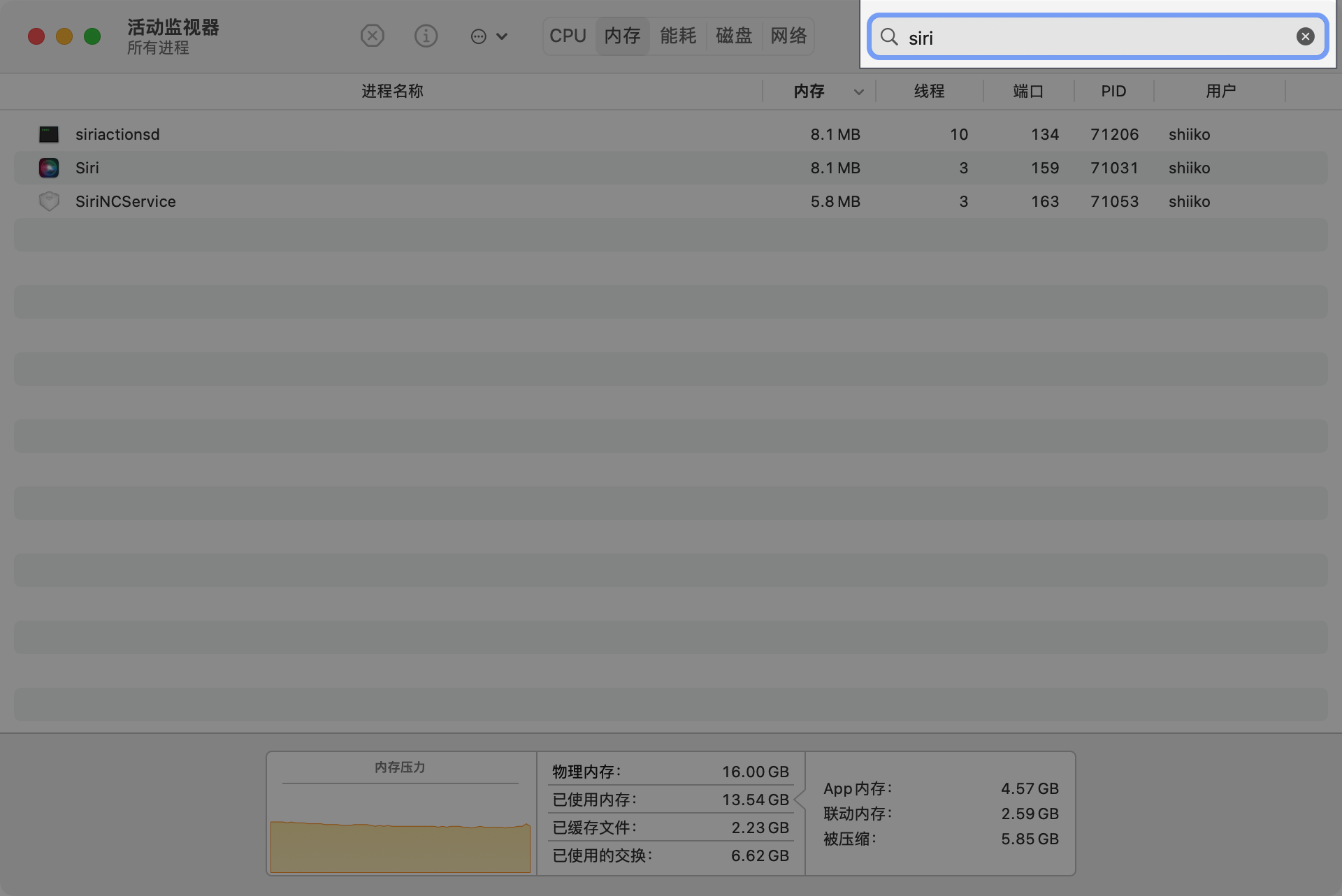Switch to the 磁盘 tab
This screenshot has height=896, width=1342.
734,36
